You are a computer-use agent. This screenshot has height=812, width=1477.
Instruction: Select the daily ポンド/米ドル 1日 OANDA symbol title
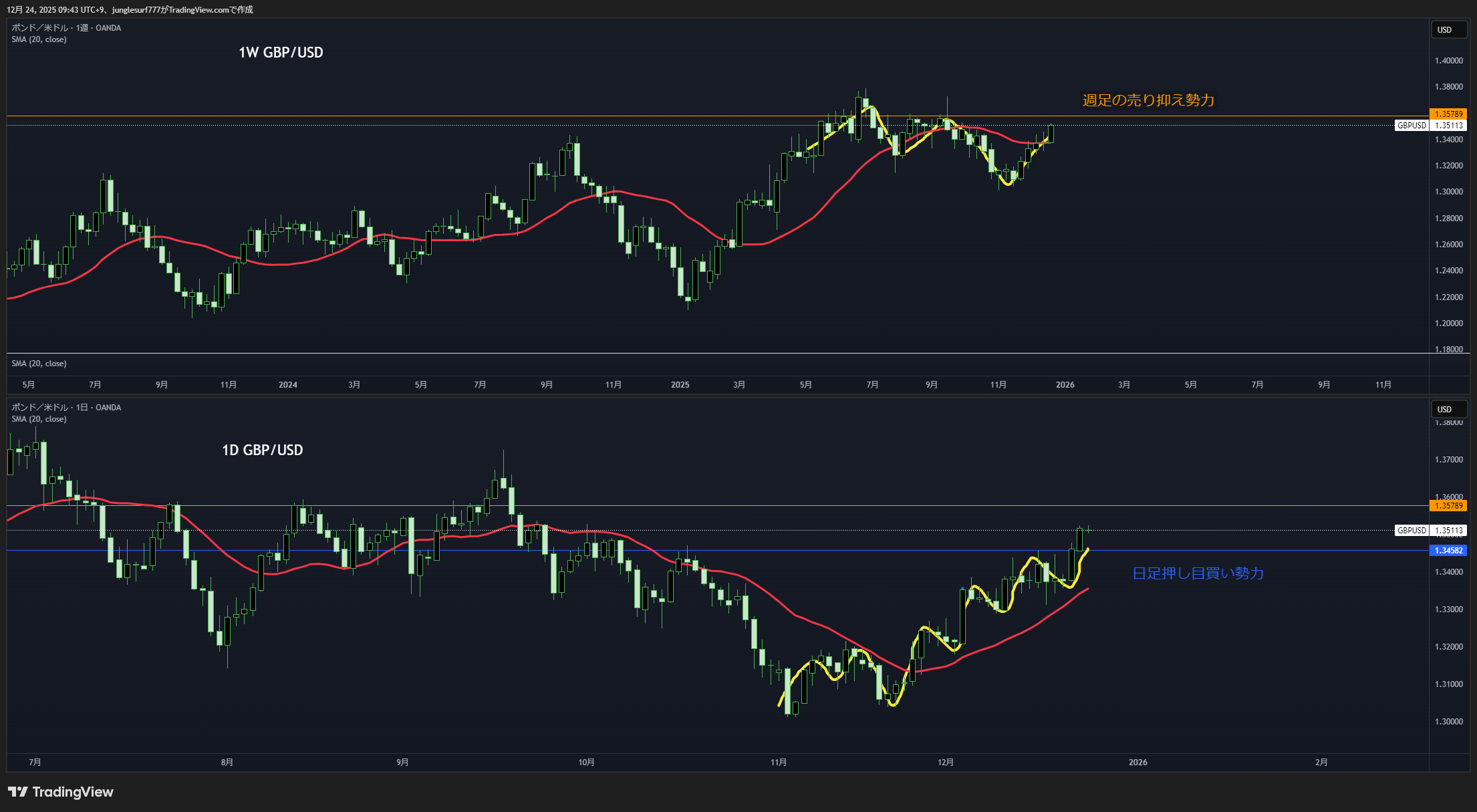coord(66,408)
